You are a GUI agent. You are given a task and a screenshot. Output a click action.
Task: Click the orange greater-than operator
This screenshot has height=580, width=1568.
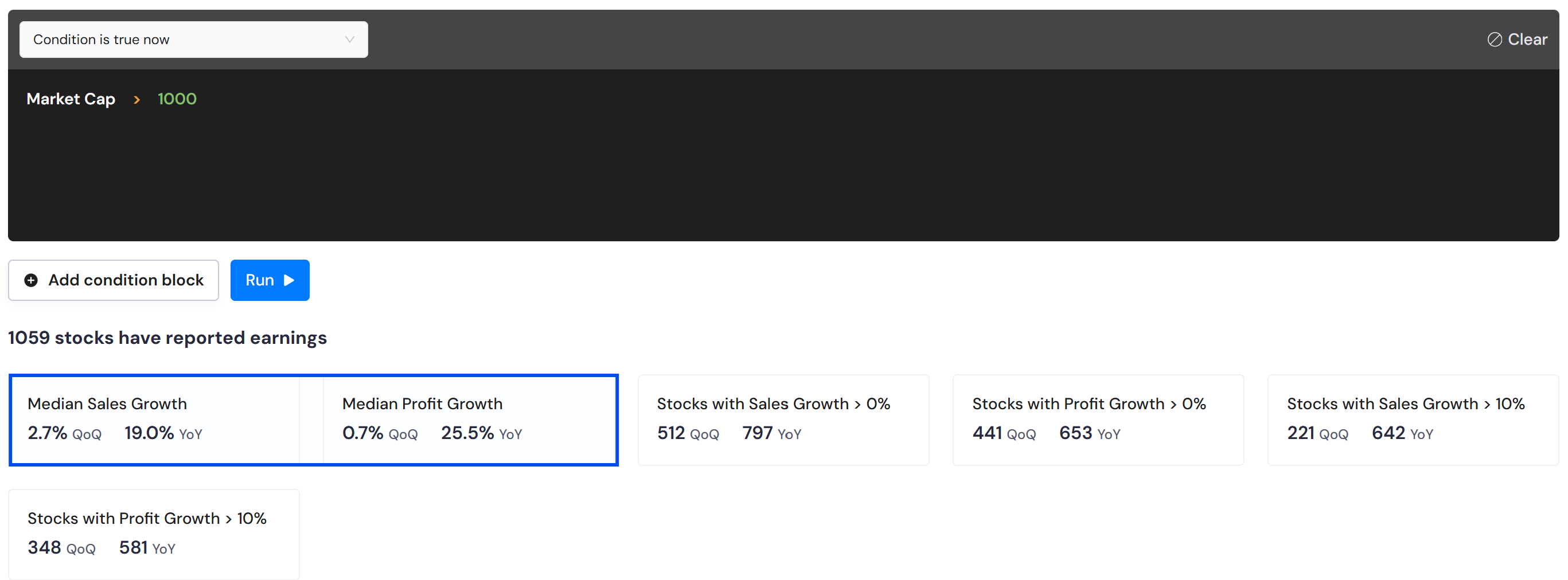(136, 99)
